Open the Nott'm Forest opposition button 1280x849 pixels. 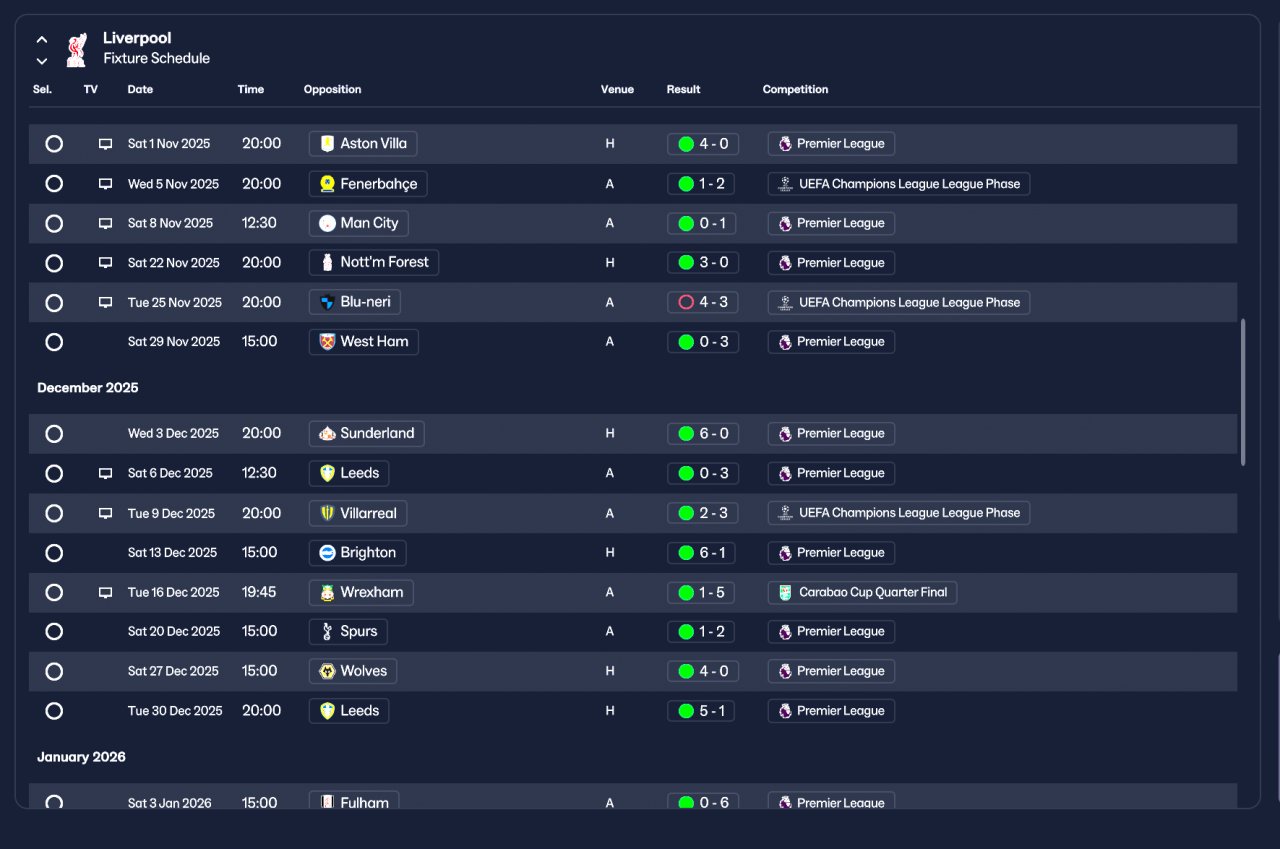[374, 263]
